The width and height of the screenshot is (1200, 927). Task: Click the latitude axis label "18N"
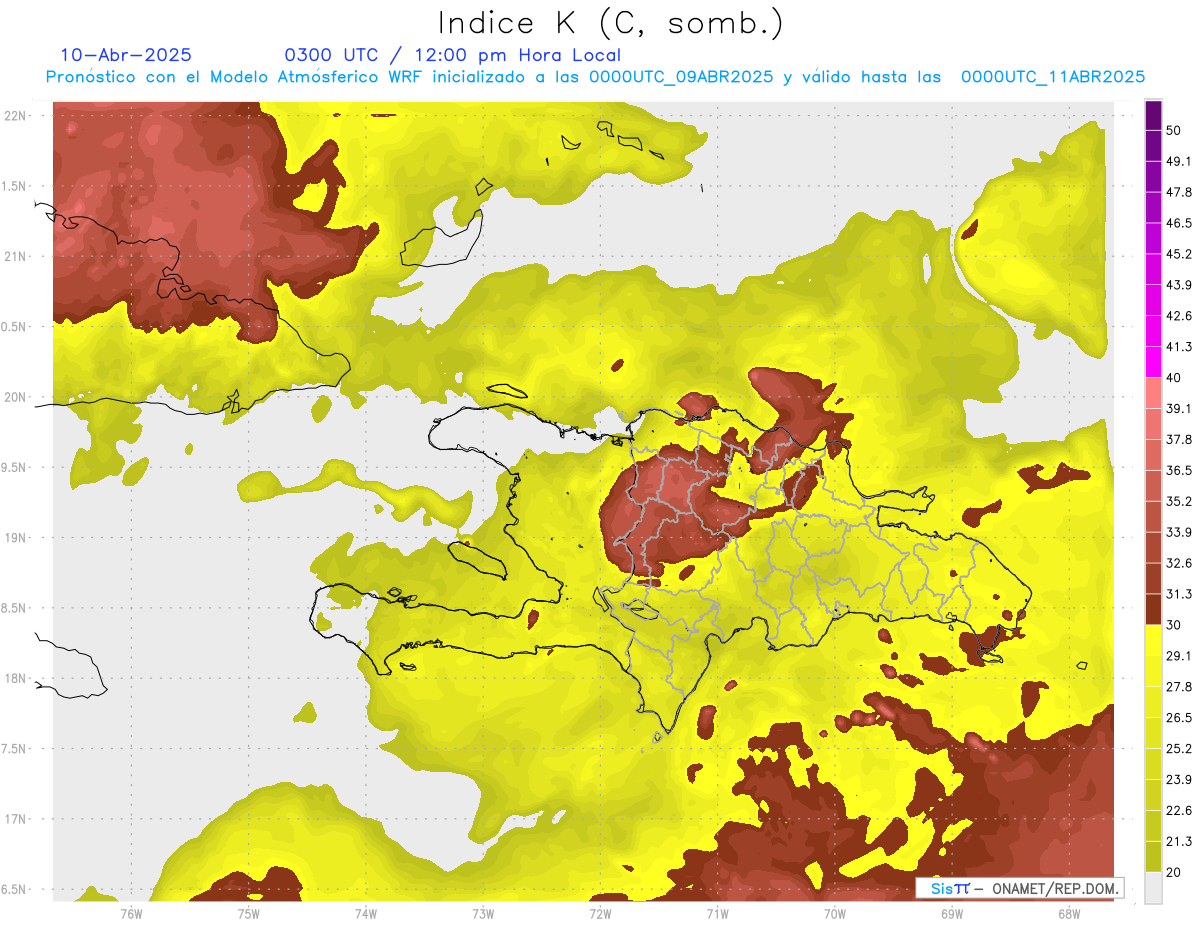[x=17, y=679]
